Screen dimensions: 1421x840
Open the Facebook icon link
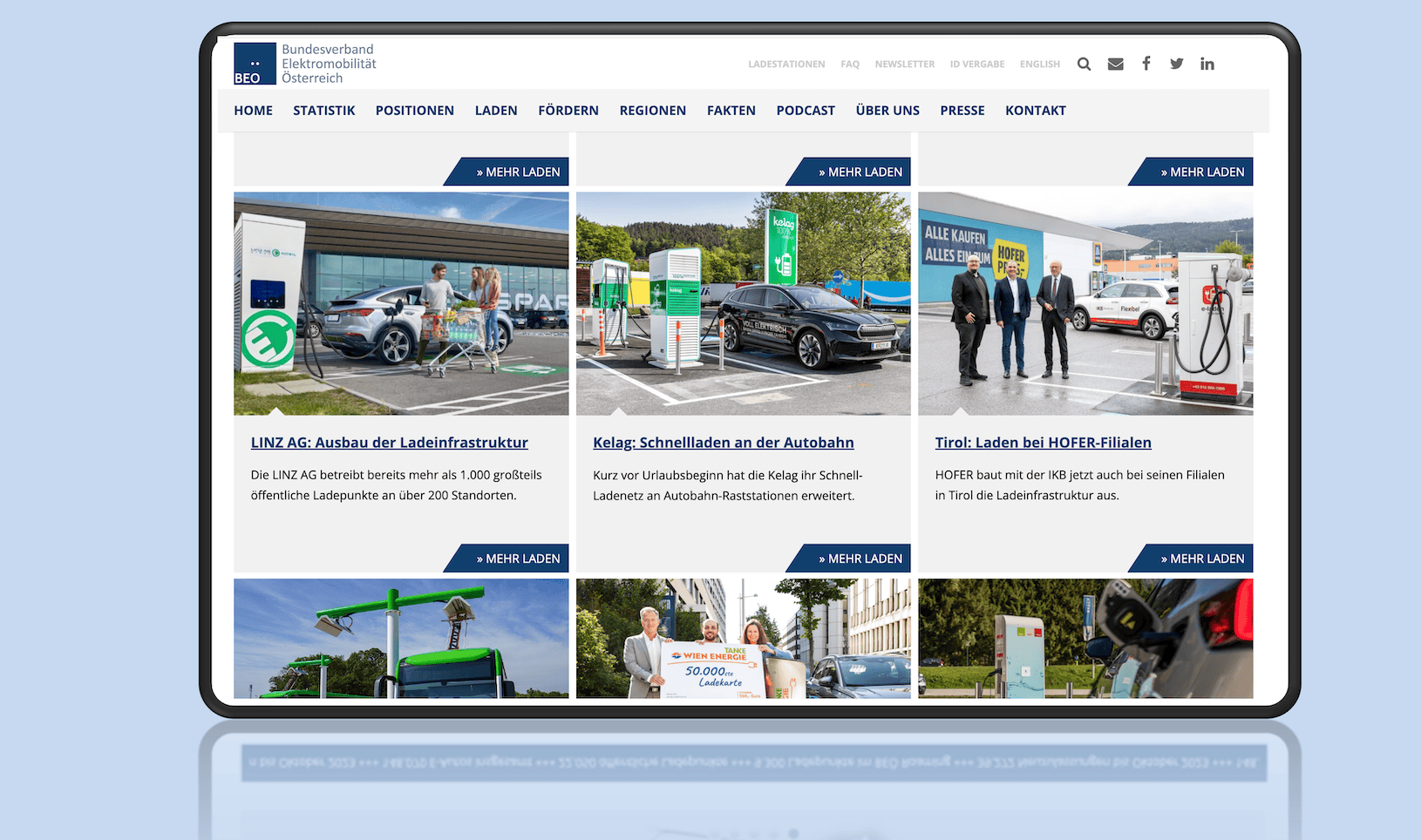[1146, 63]
